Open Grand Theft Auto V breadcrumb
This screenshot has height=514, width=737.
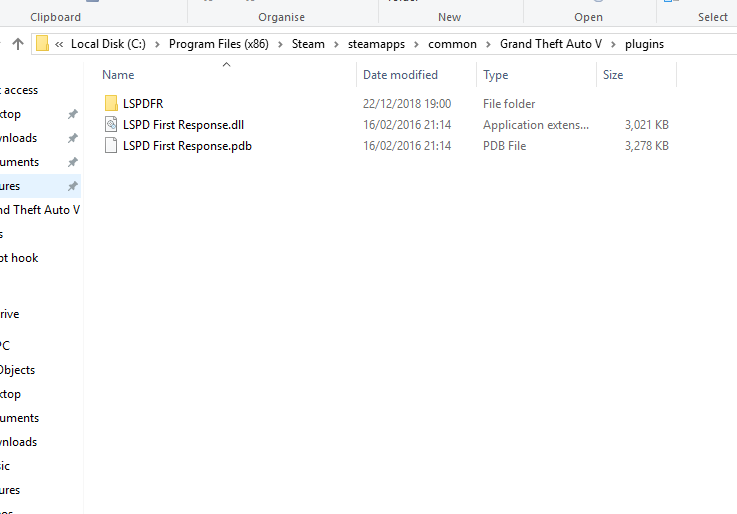(551, 44)
